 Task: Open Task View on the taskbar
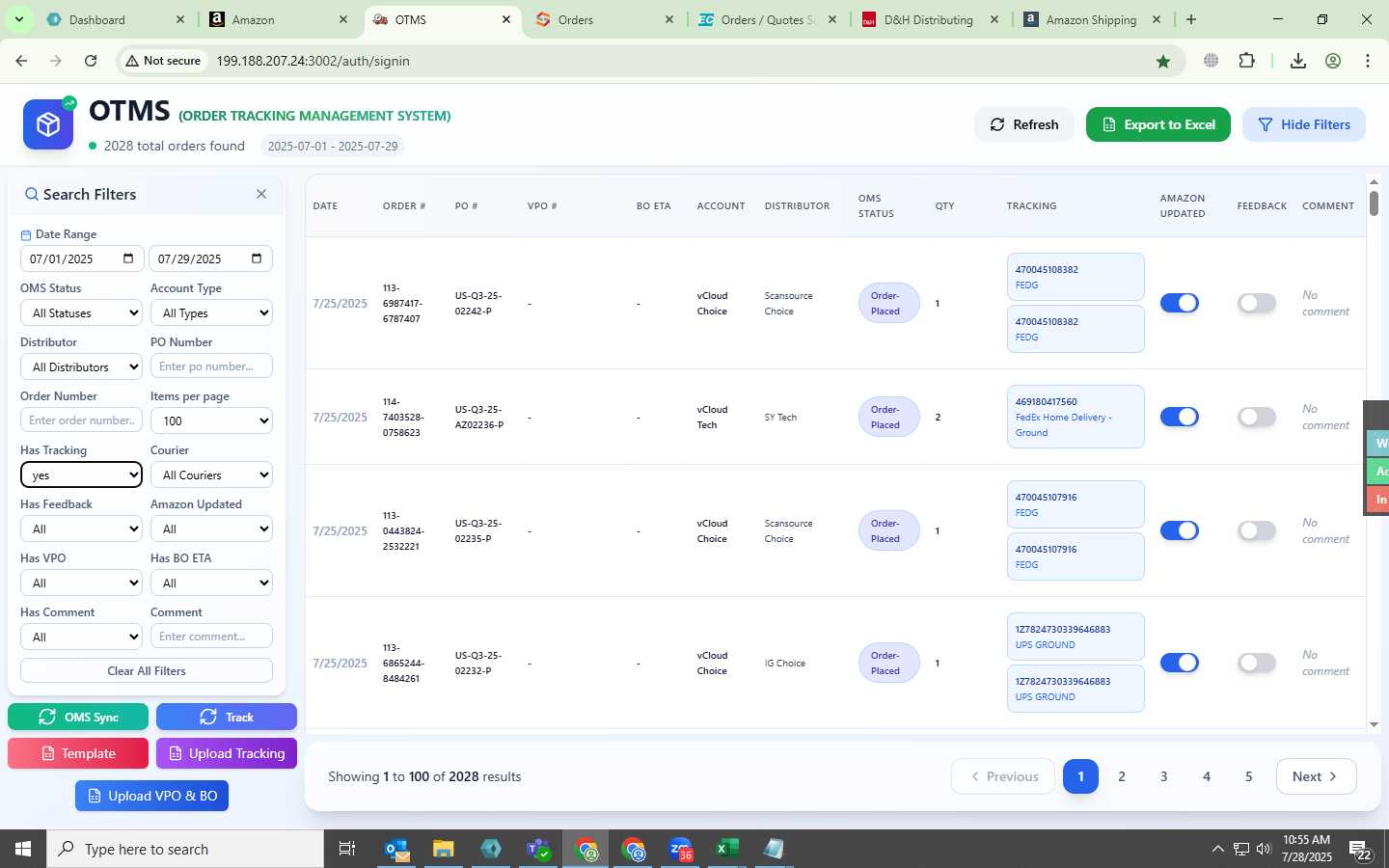coord(346,849)
